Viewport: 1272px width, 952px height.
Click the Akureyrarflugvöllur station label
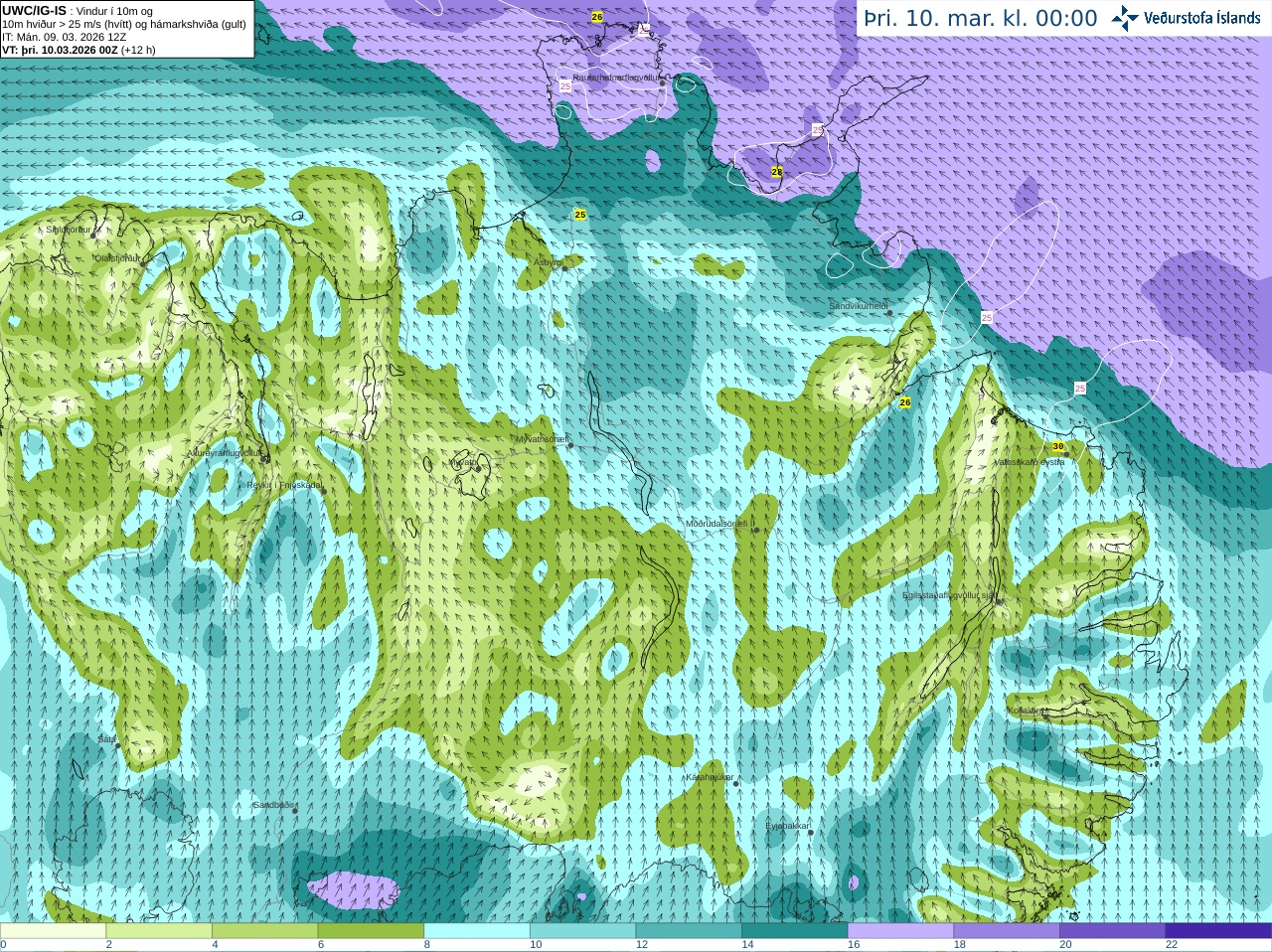225,453
